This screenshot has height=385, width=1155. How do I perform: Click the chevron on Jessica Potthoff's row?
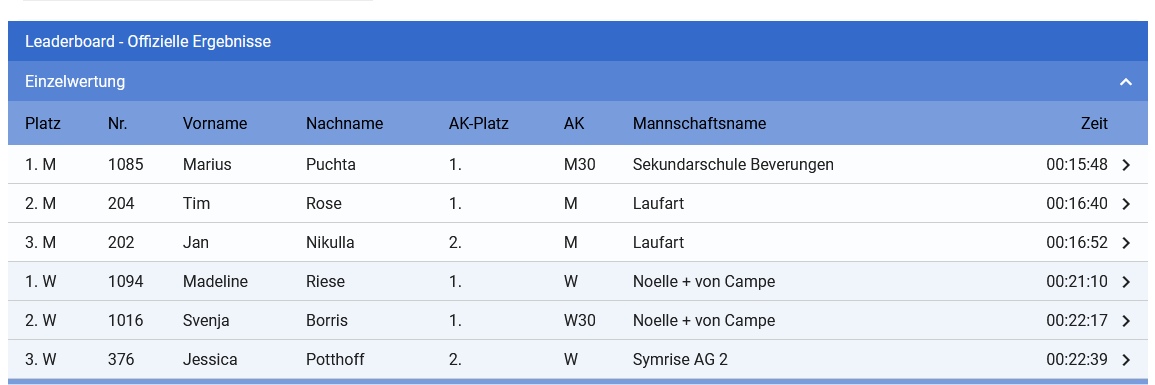tap(1126, 360)
